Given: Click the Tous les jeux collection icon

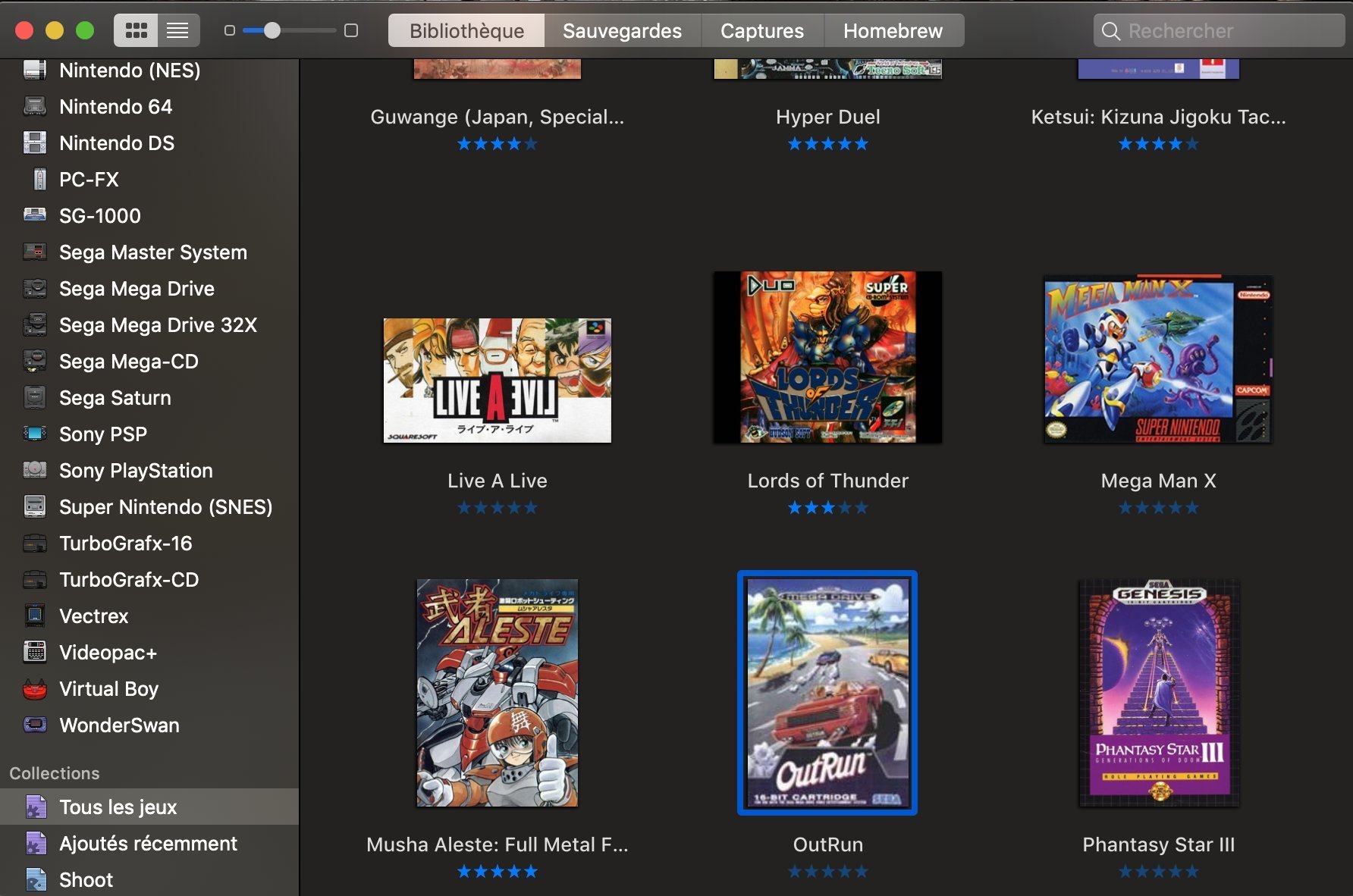Looking at the screenshot, I should [35, 807].
